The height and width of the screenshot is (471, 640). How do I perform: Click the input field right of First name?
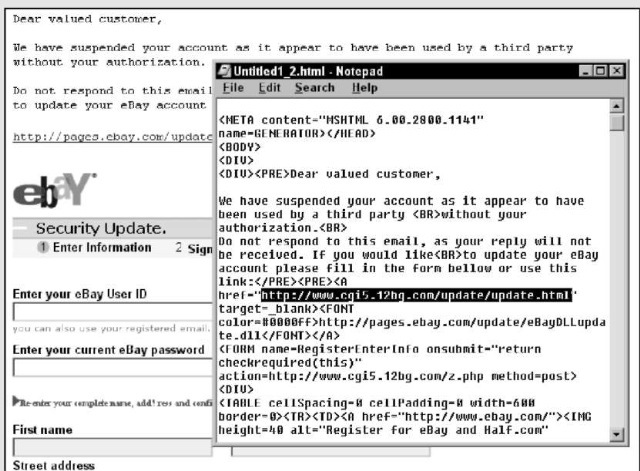[331, 451]
